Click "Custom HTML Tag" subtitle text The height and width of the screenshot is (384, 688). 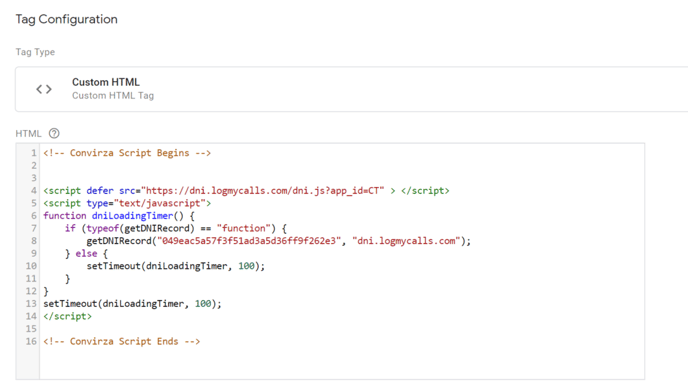coord(113,96)
